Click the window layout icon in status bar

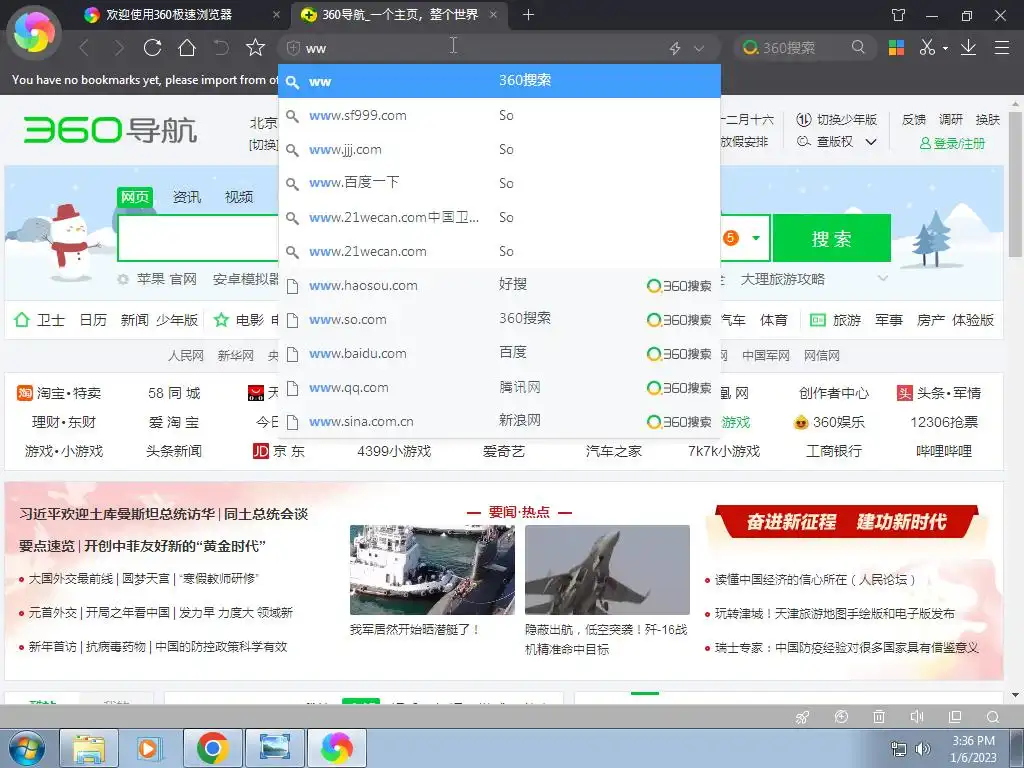(x=955, y=717)
